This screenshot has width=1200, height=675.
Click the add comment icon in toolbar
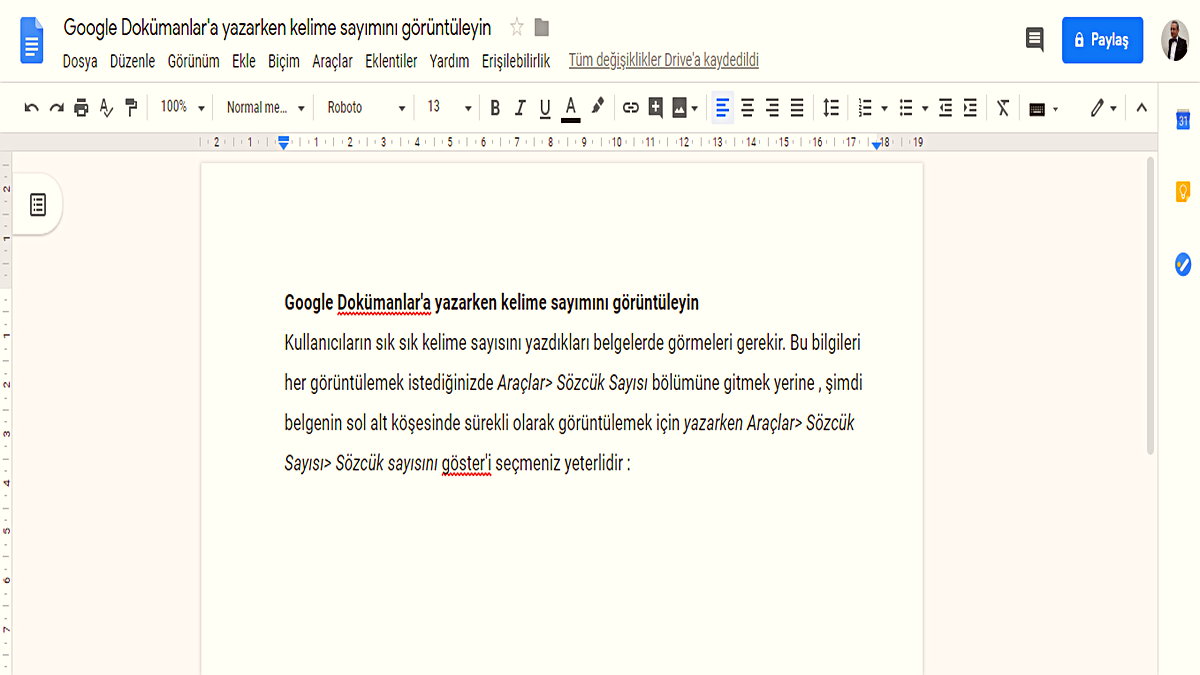click(656, 108)
